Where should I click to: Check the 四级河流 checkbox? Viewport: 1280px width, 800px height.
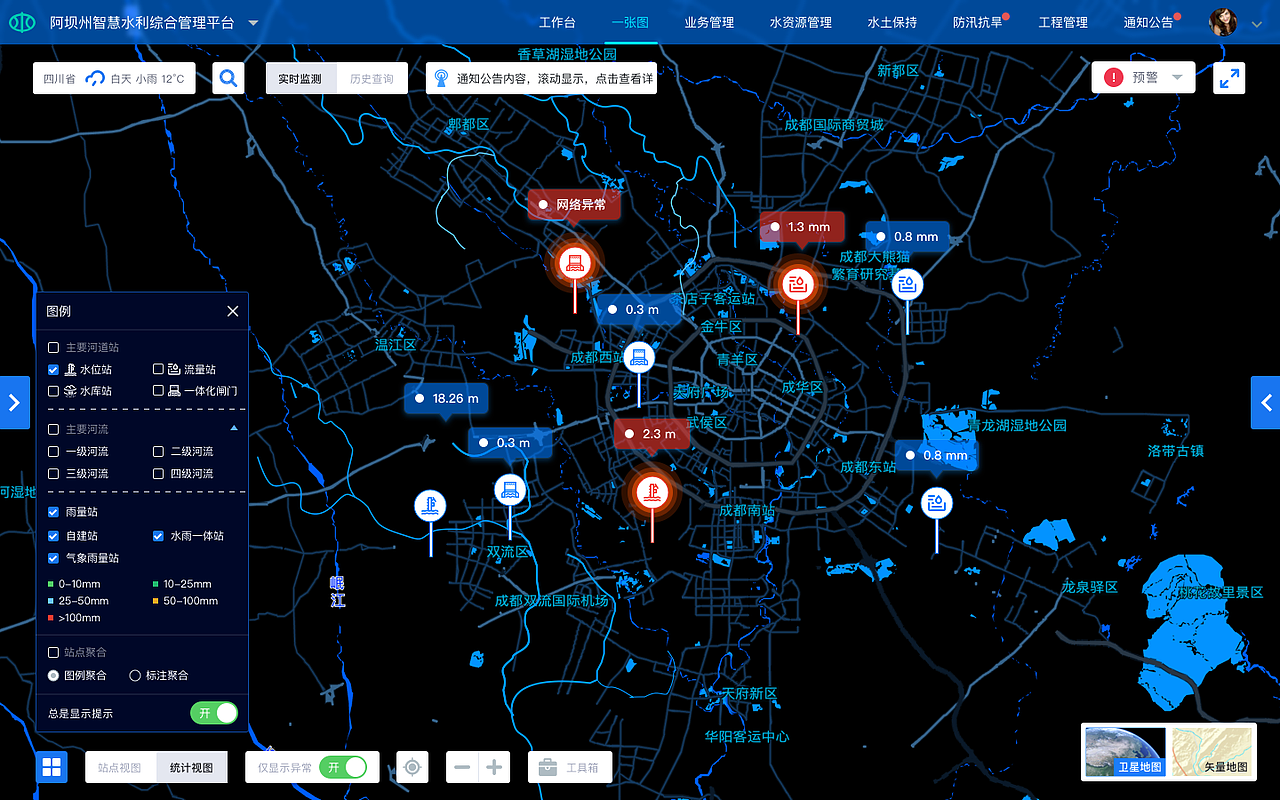[x=158, y=474]
